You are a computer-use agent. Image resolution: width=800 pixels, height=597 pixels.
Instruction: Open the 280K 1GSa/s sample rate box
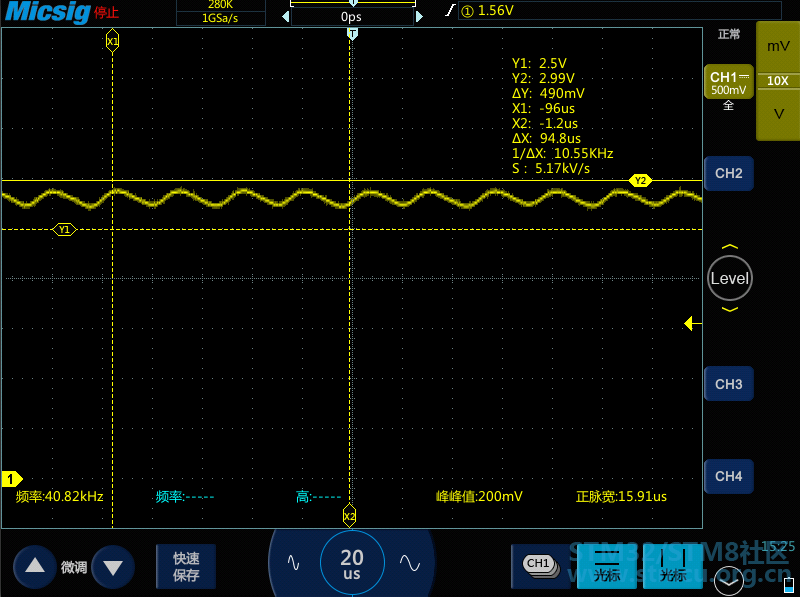pyautogui.click(x=220, y=12)
